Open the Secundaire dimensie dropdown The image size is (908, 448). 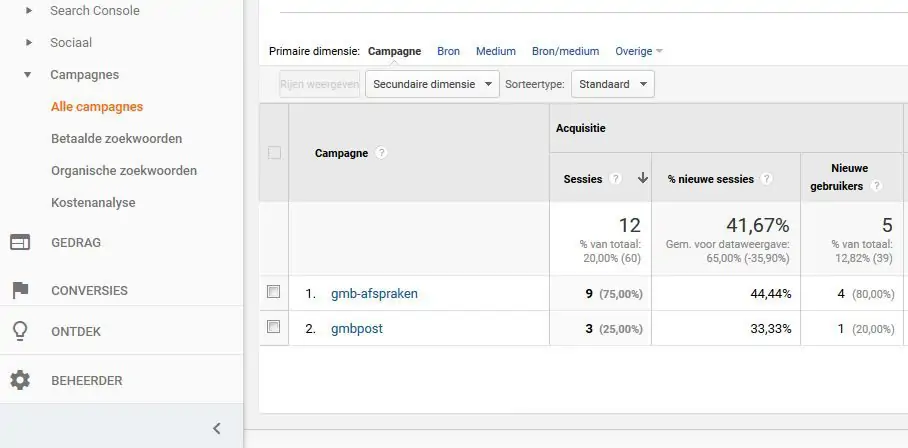pos(432,85)
